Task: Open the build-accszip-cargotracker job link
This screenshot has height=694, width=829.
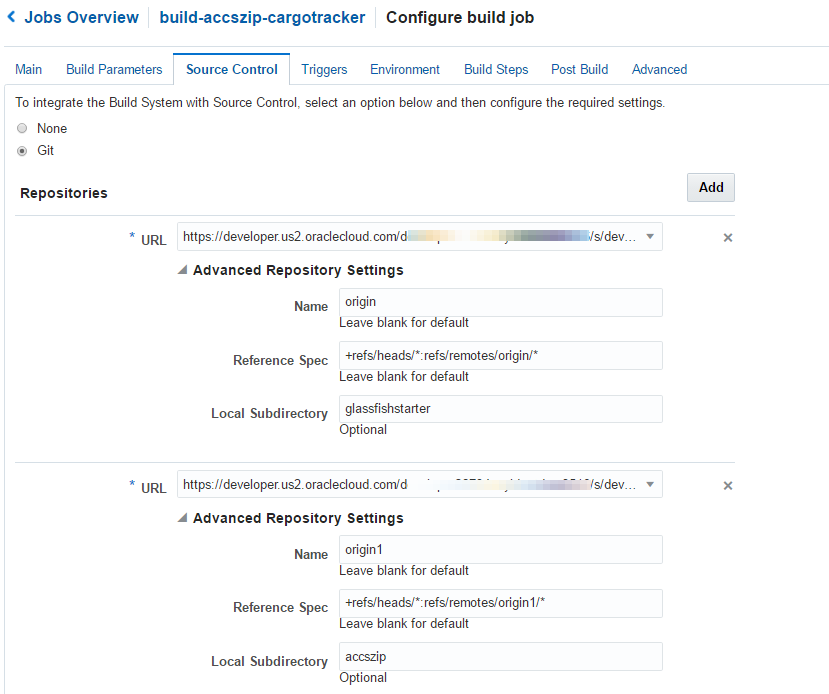Action: (262, 17)
